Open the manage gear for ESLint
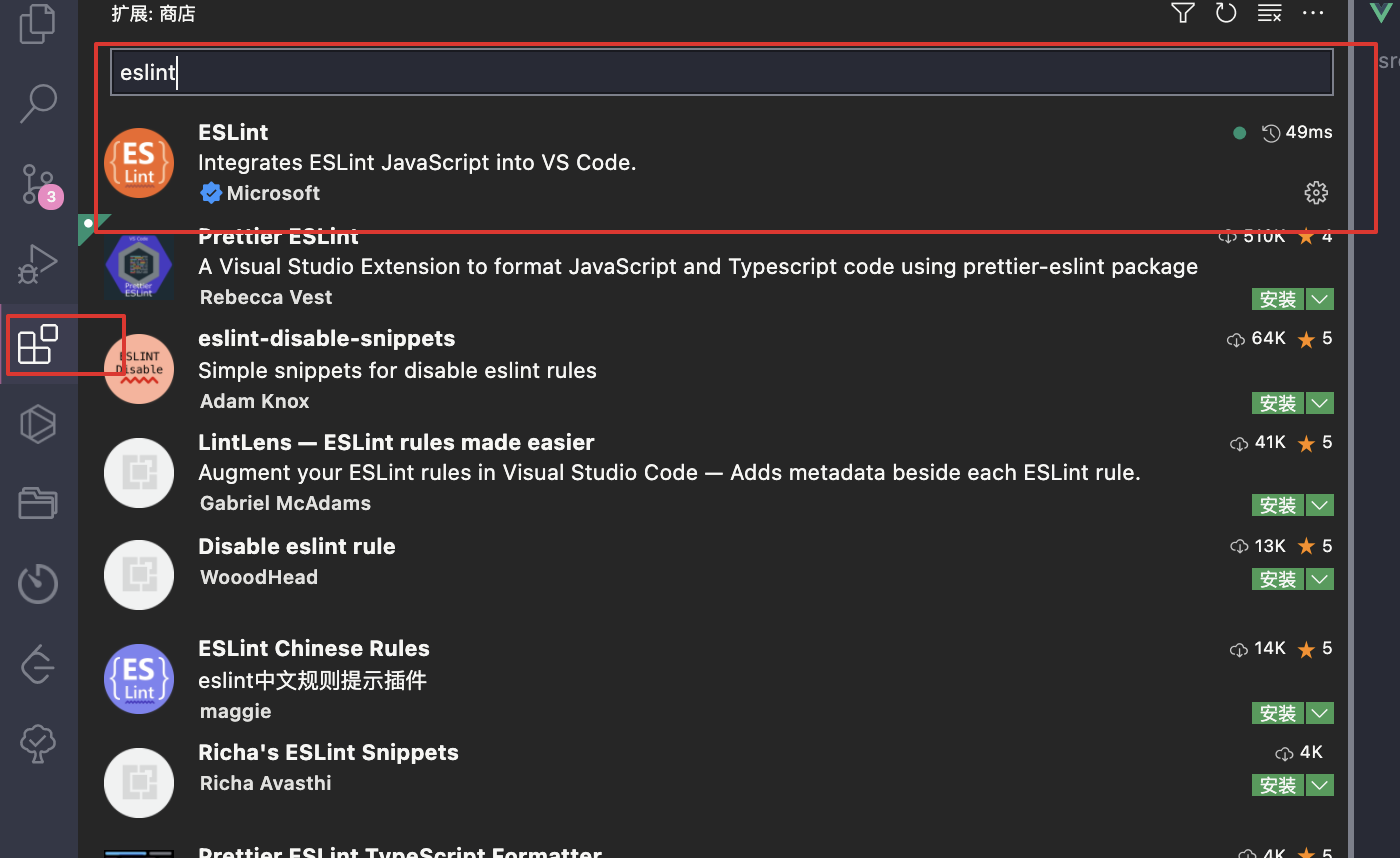The image size is (1400, 858). click(1316, 193)
